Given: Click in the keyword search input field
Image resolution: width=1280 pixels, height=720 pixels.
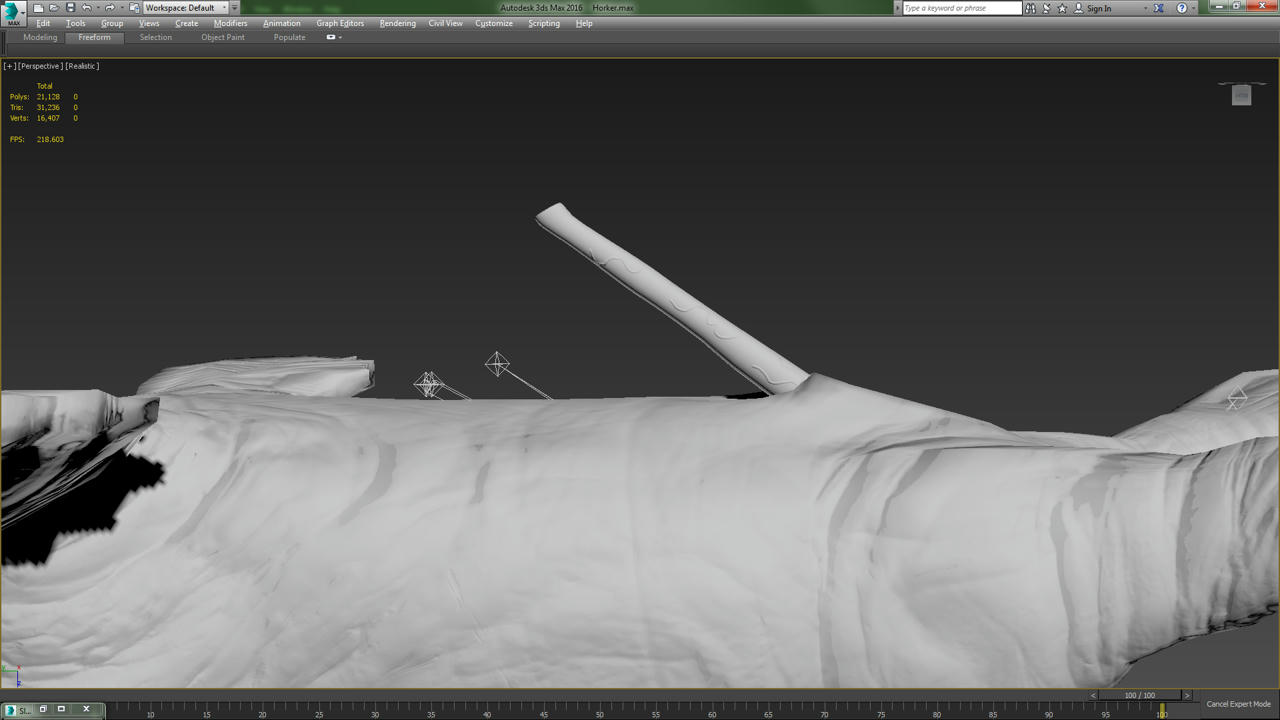Looking at the screenshot, I should tap(962, 8).
